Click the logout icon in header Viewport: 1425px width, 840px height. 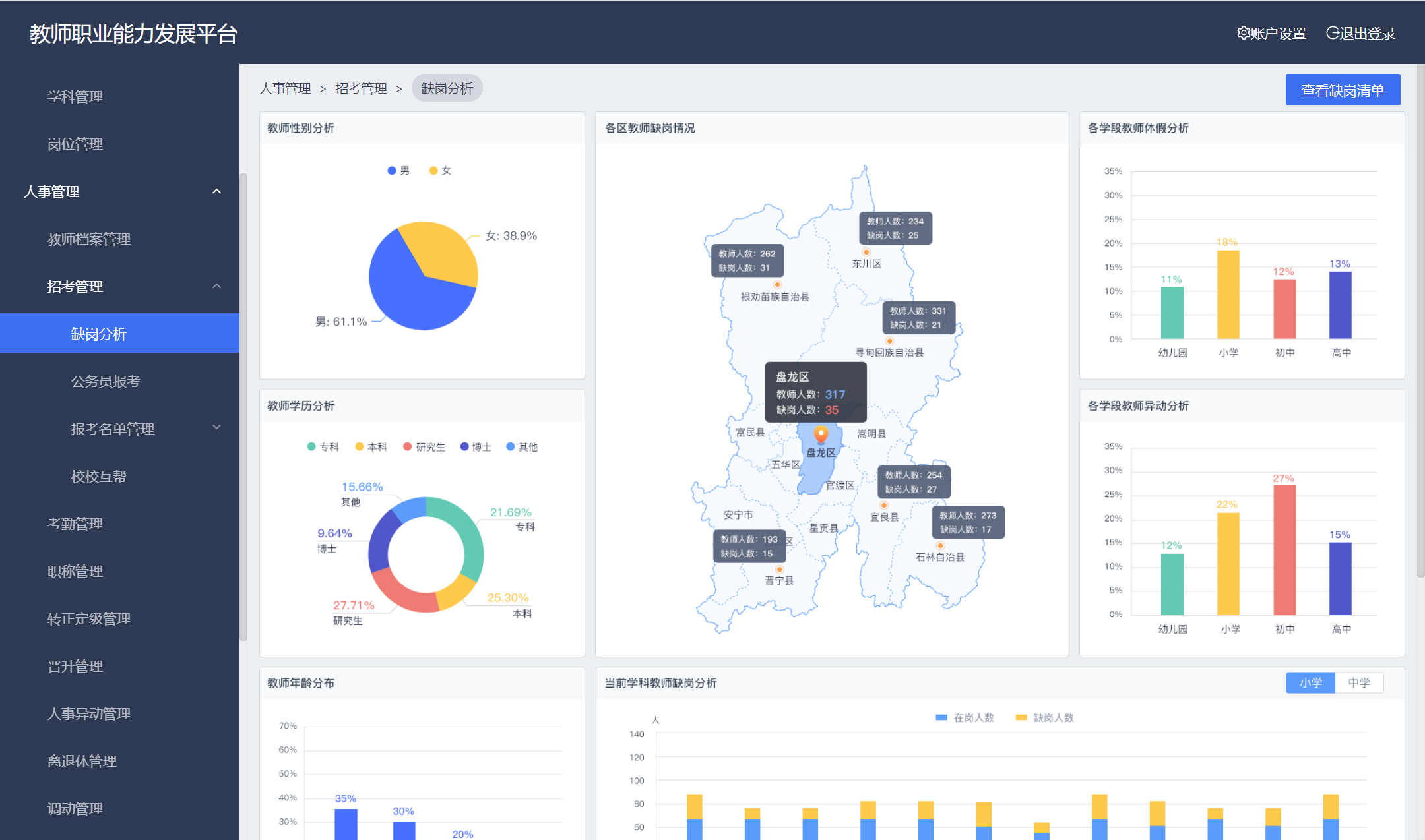[1333, 33]
